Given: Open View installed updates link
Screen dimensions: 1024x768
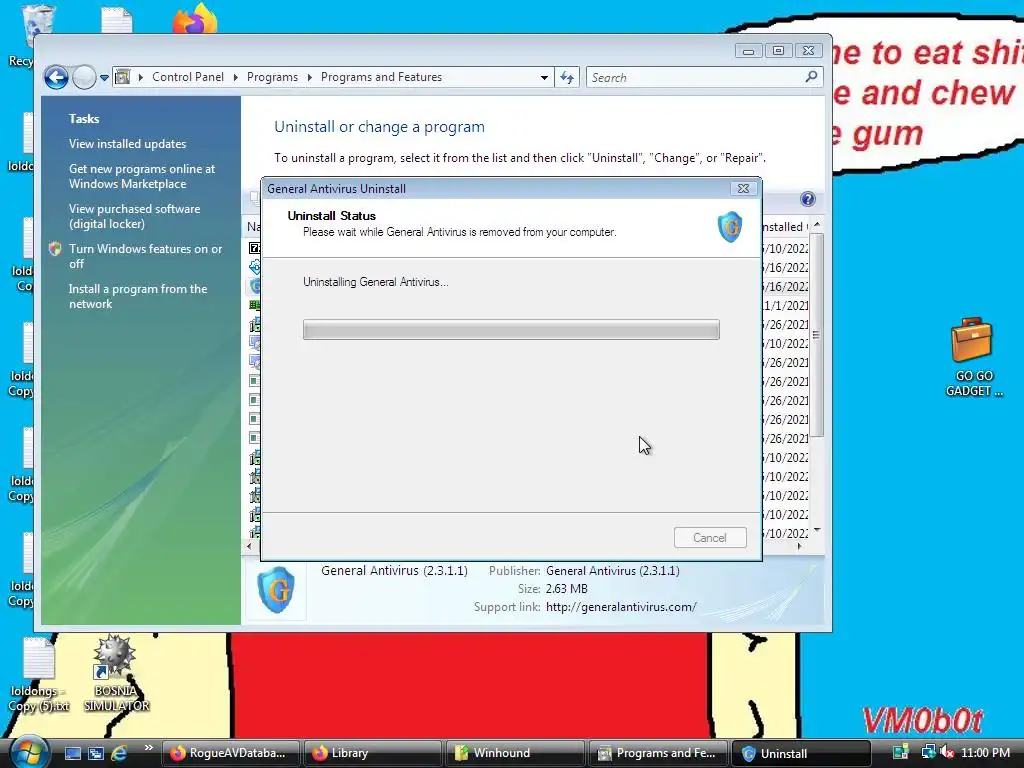Looking at the screenshot, I should tap(127, 144).
